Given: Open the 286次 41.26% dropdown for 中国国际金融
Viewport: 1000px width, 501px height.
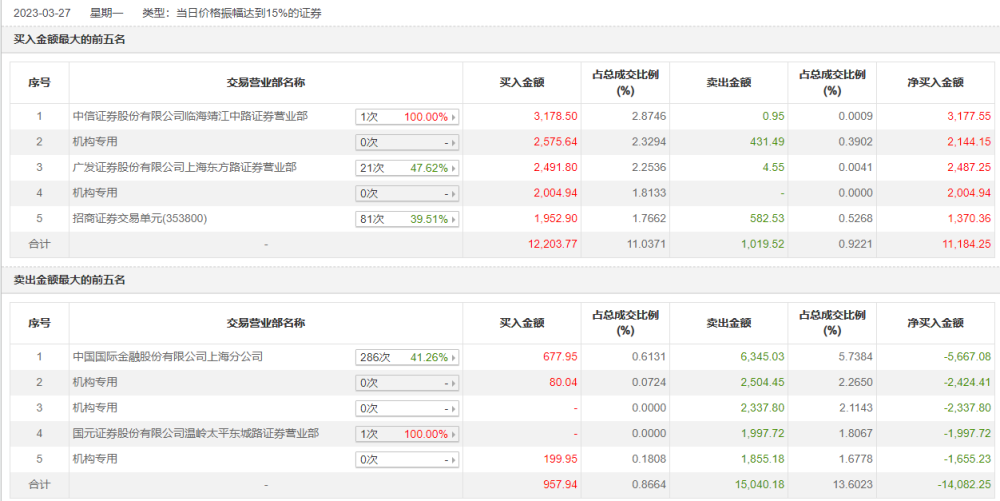Looking at the screenshot, I should click(x=407, y=357).
